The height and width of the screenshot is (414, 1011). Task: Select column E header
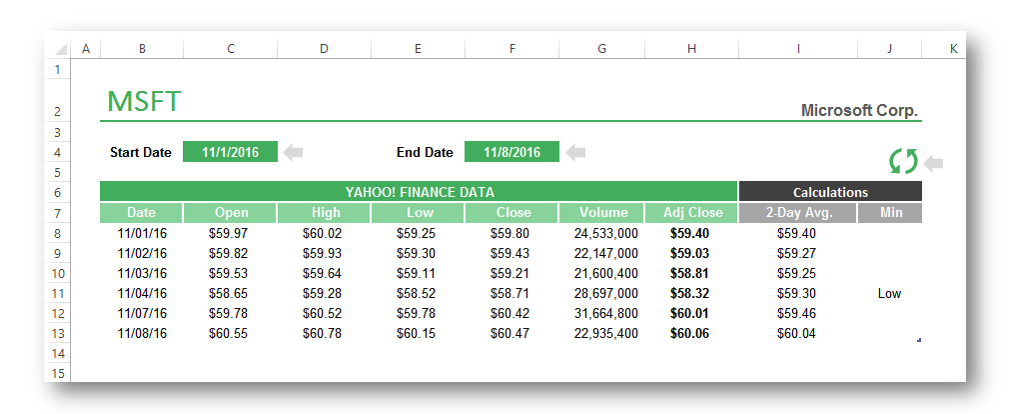[418, 49]
